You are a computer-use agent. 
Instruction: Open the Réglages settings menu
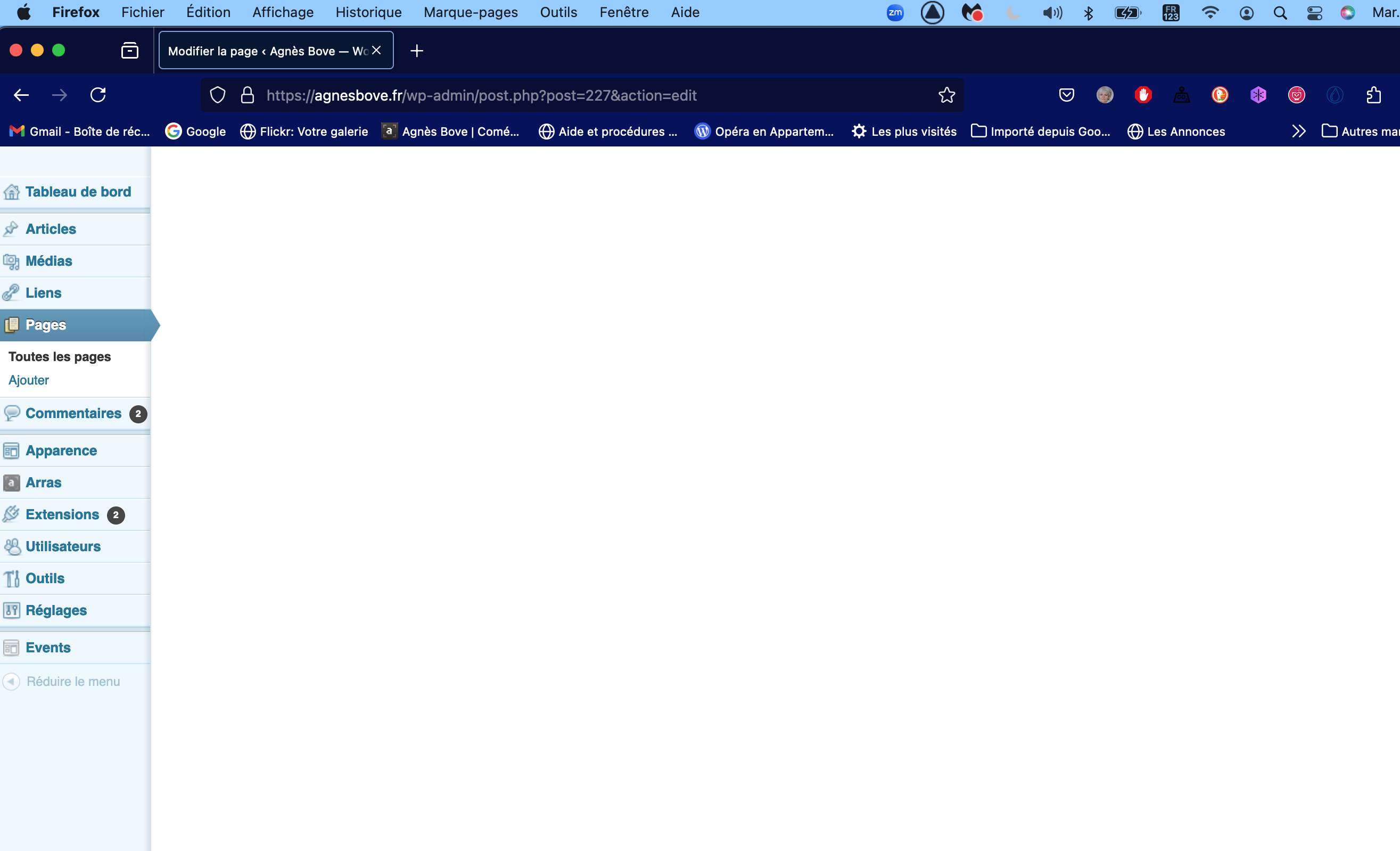(x=56, y=610)
